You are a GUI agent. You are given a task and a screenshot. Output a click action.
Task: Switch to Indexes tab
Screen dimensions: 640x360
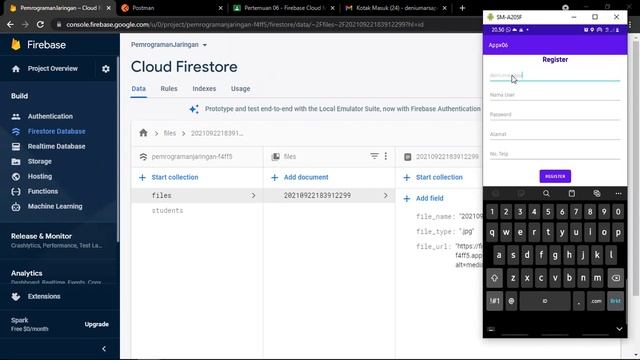pos(204,89)
